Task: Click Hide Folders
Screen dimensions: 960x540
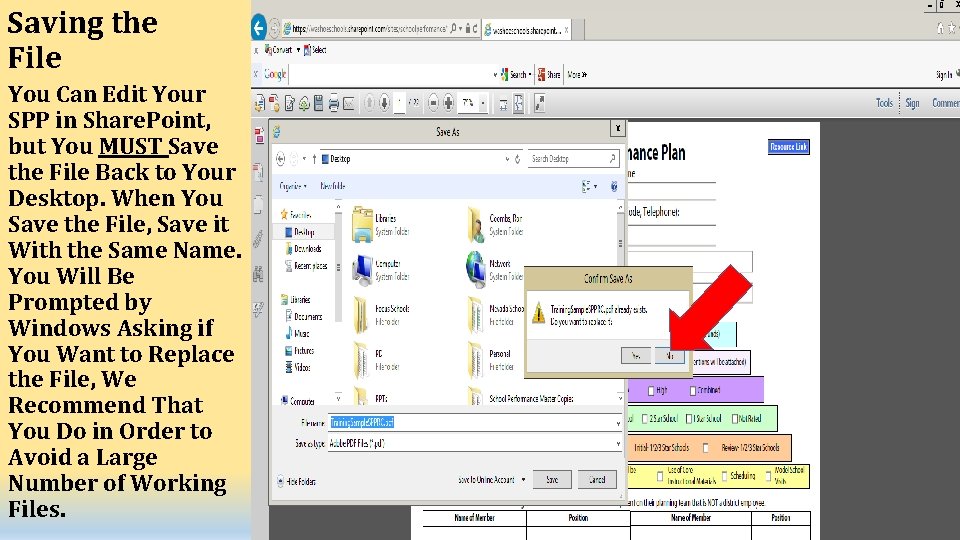Action: click(x=296, y=482)
